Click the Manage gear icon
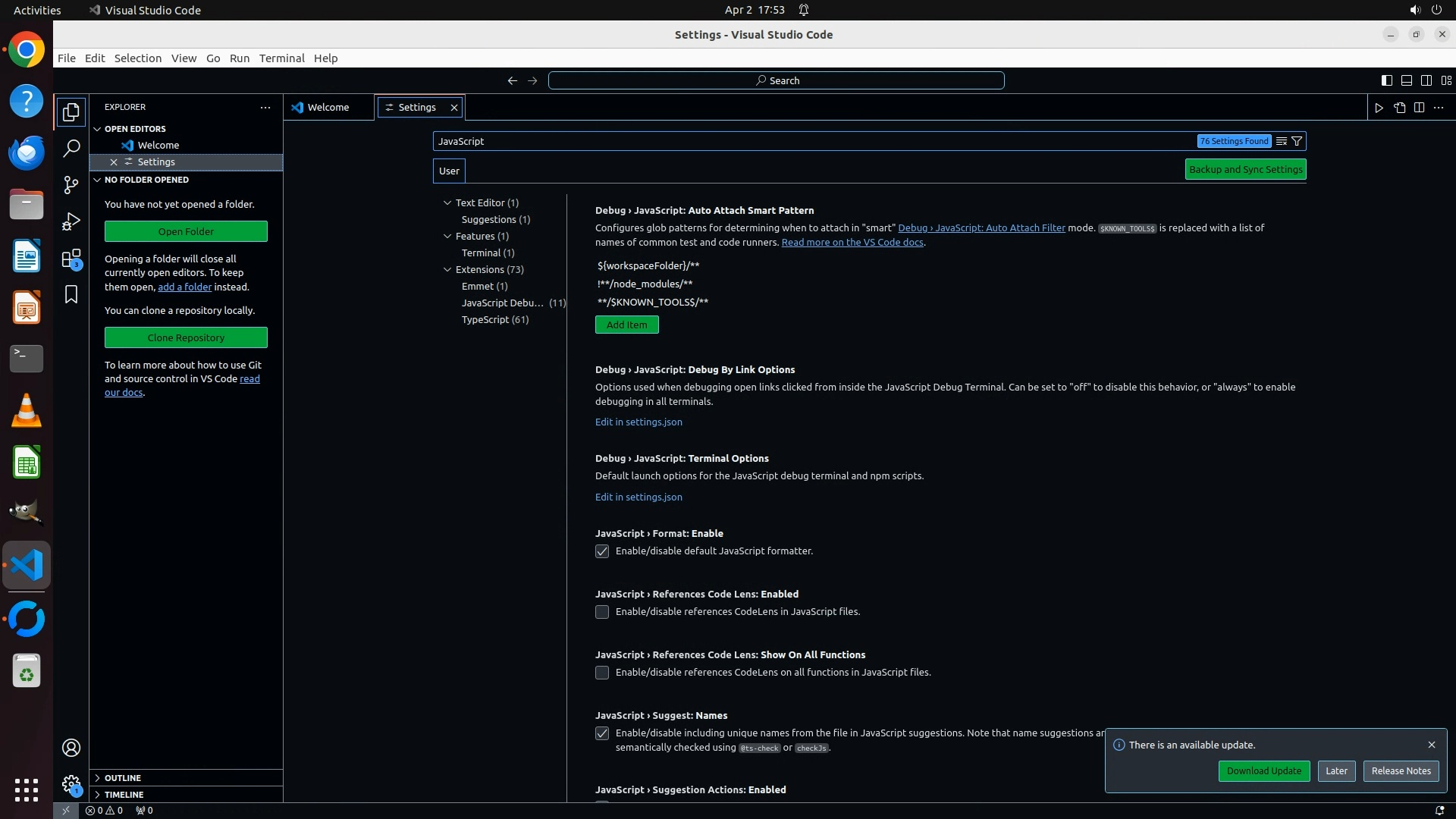 coord(71,784)
